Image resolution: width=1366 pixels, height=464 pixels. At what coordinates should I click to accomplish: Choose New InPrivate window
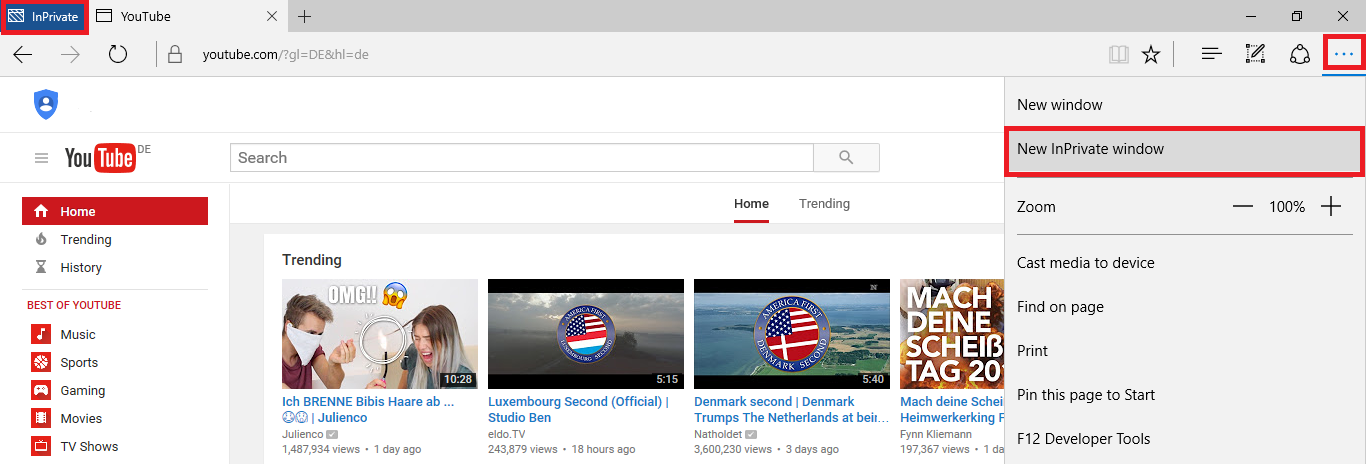pos(1184,150)
